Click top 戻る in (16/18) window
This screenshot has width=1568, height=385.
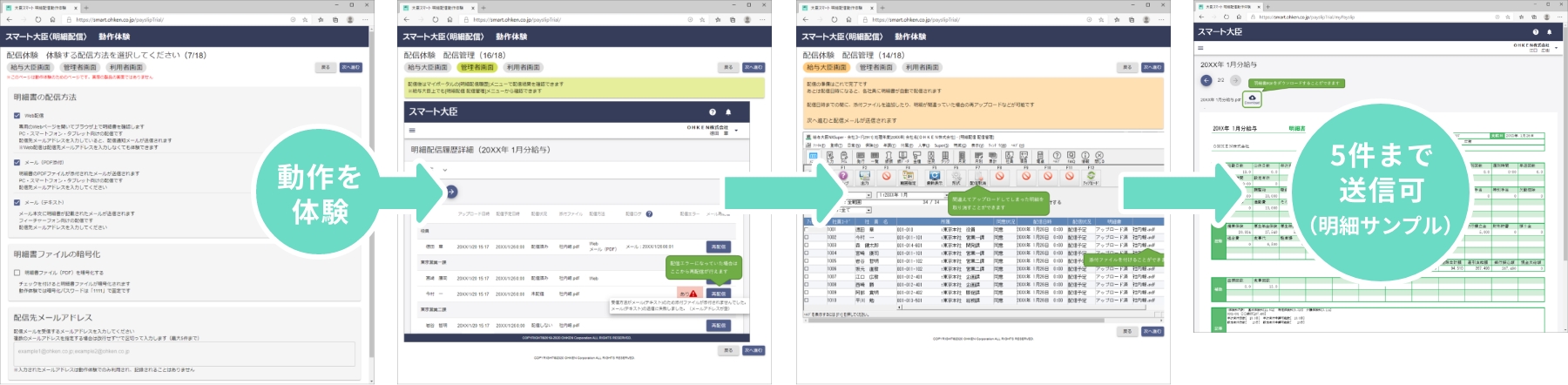coord(728,67)
